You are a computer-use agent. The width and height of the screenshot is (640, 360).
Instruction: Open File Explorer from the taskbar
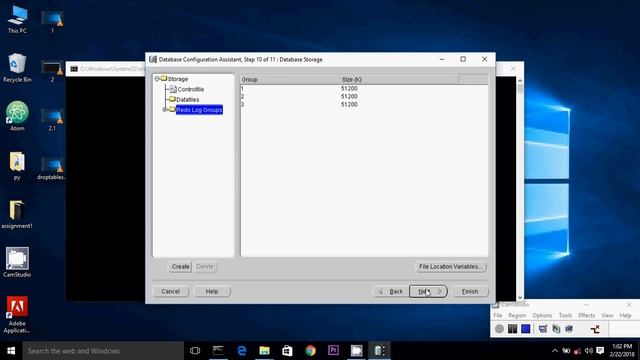point(264,351)
